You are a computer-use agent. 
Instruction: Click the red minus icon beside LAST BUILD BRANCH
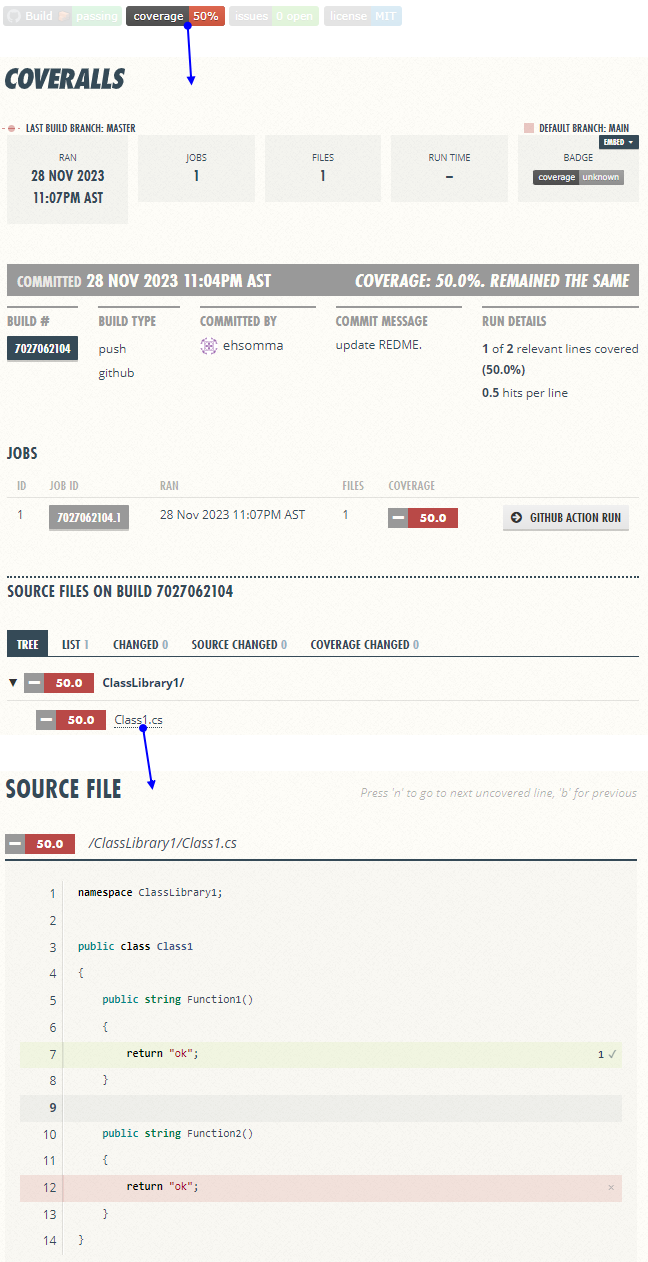click(12, 128)
